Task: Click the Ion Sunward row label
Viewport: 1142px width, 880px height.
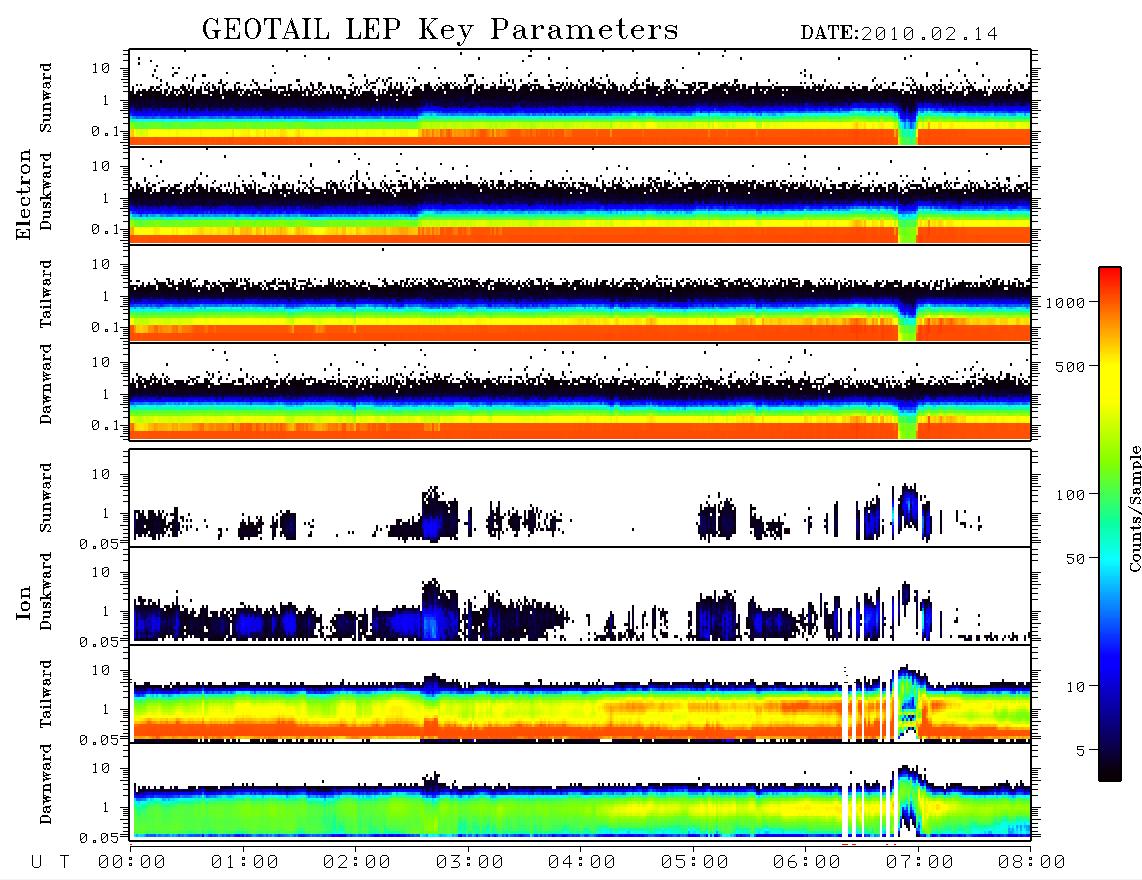Action: [x=46, y=498]
